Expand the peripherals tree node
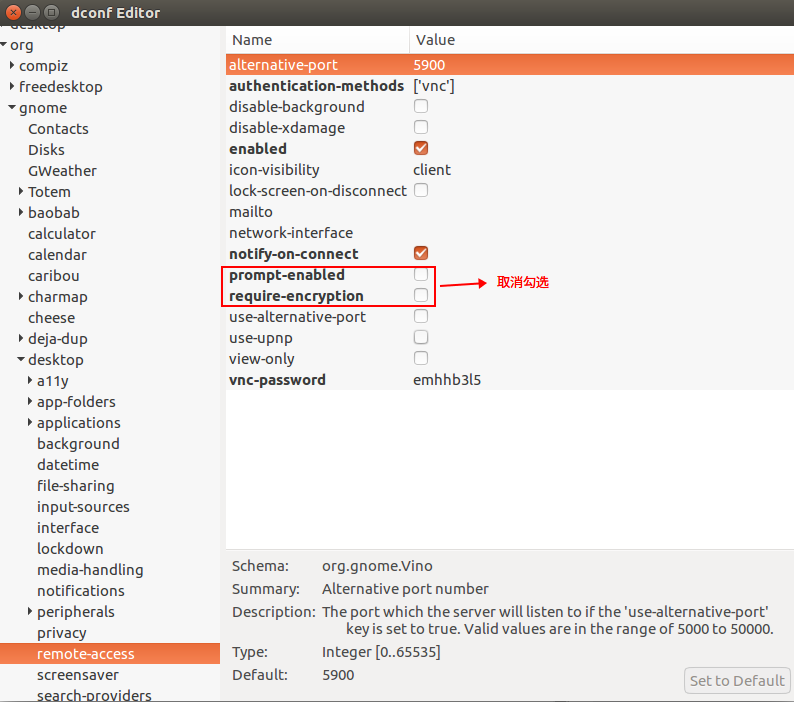Screen dimensions: 794x702 (x=30, y=611)
